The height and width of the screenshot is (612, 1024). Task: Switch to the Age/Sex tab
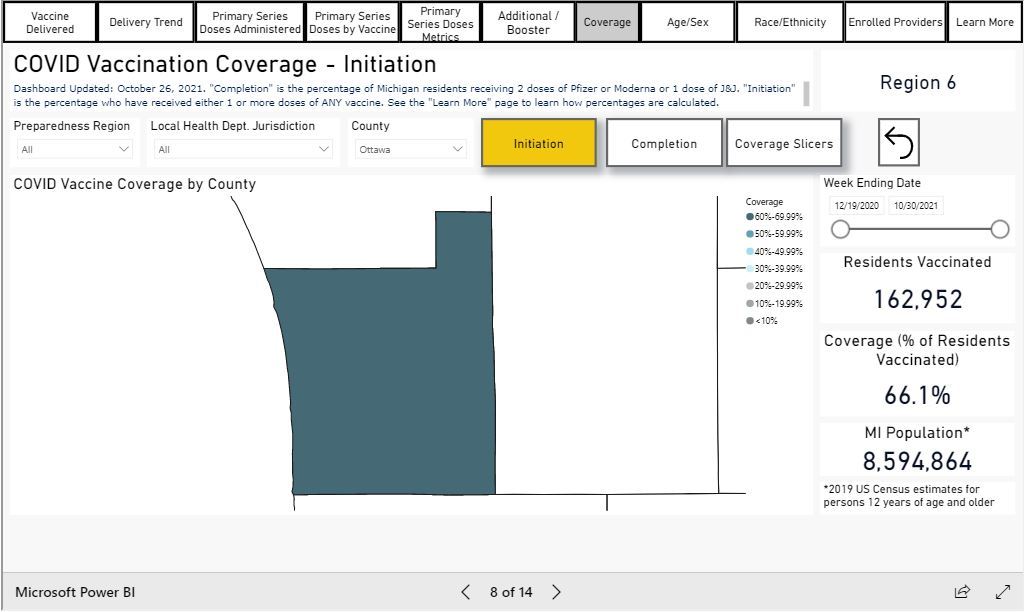coord(687,22)
